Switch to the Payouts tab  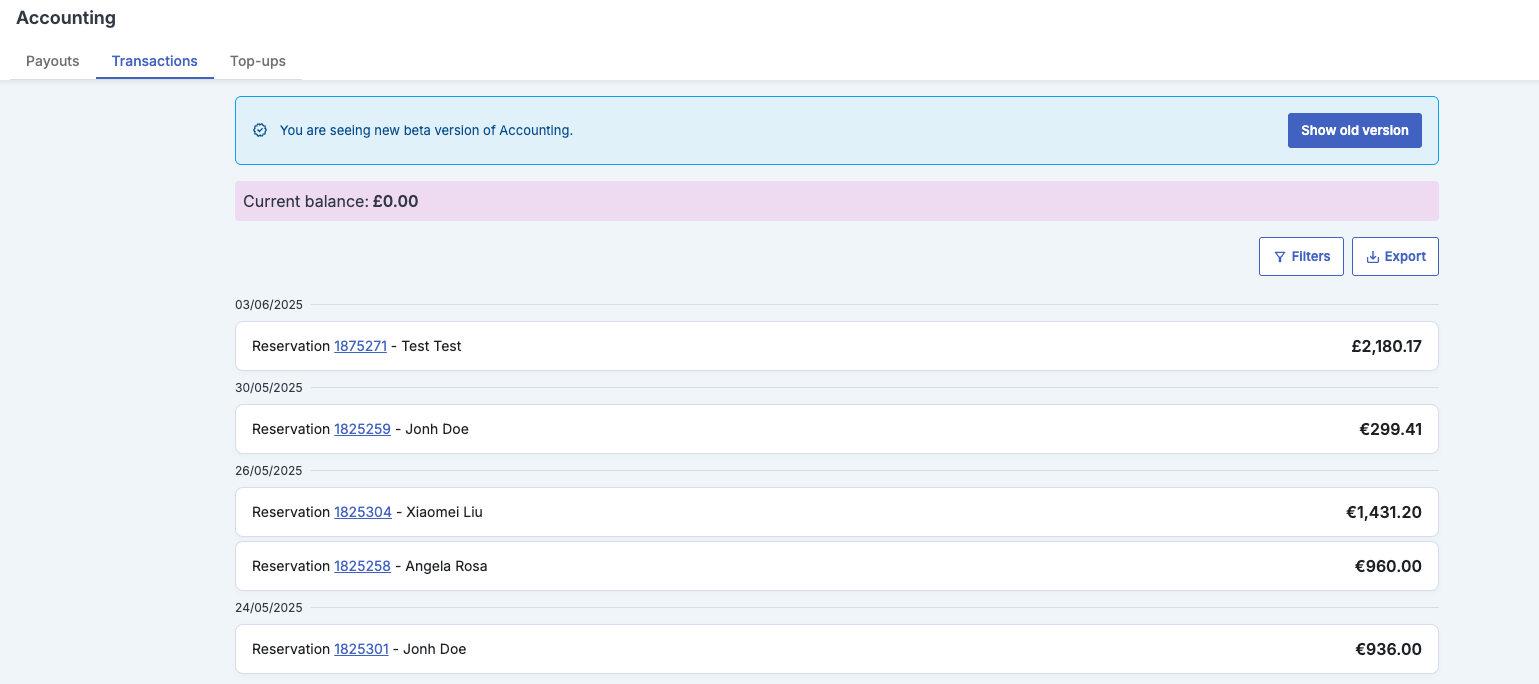[52, 61]
